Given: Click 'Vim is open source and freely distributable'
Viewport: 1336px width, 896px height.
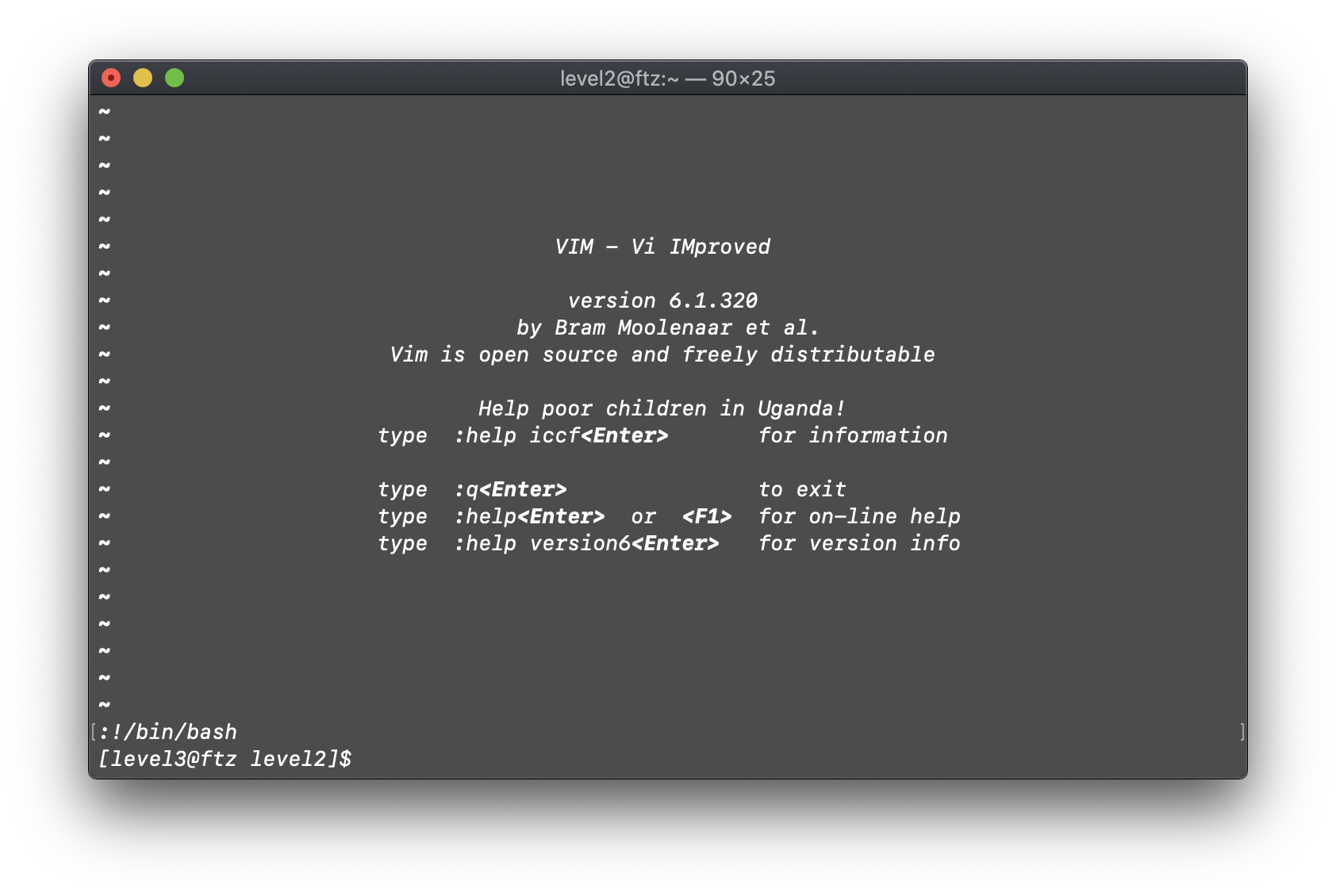Looking at the screenshot, I should point(662,354).
